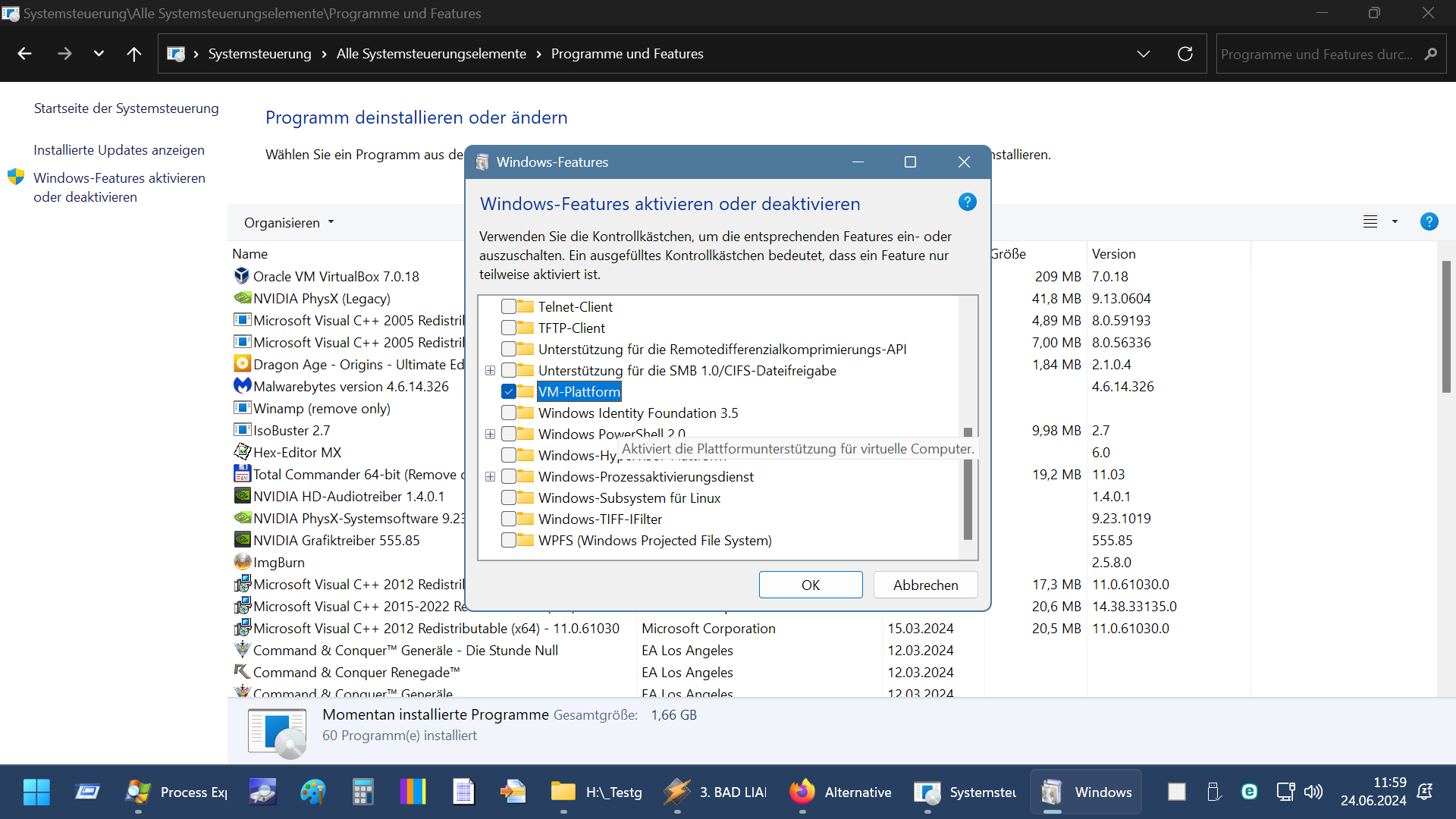Open the Organisieren dropdown menu
Screen dimensions: 1456x819
pos(288,222)
